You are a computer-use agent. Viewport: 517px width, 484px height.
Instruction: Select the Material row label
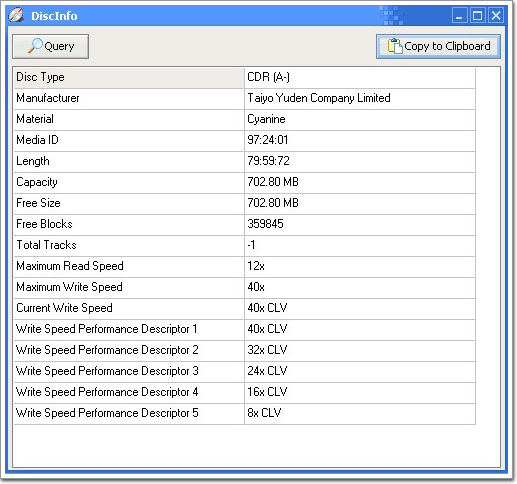pyautogui.click(x=129, y=120)
